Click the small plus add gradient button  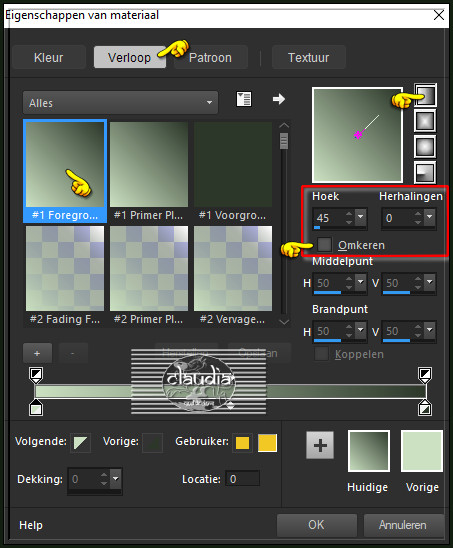pyautogui.click(x=37, y=353)
